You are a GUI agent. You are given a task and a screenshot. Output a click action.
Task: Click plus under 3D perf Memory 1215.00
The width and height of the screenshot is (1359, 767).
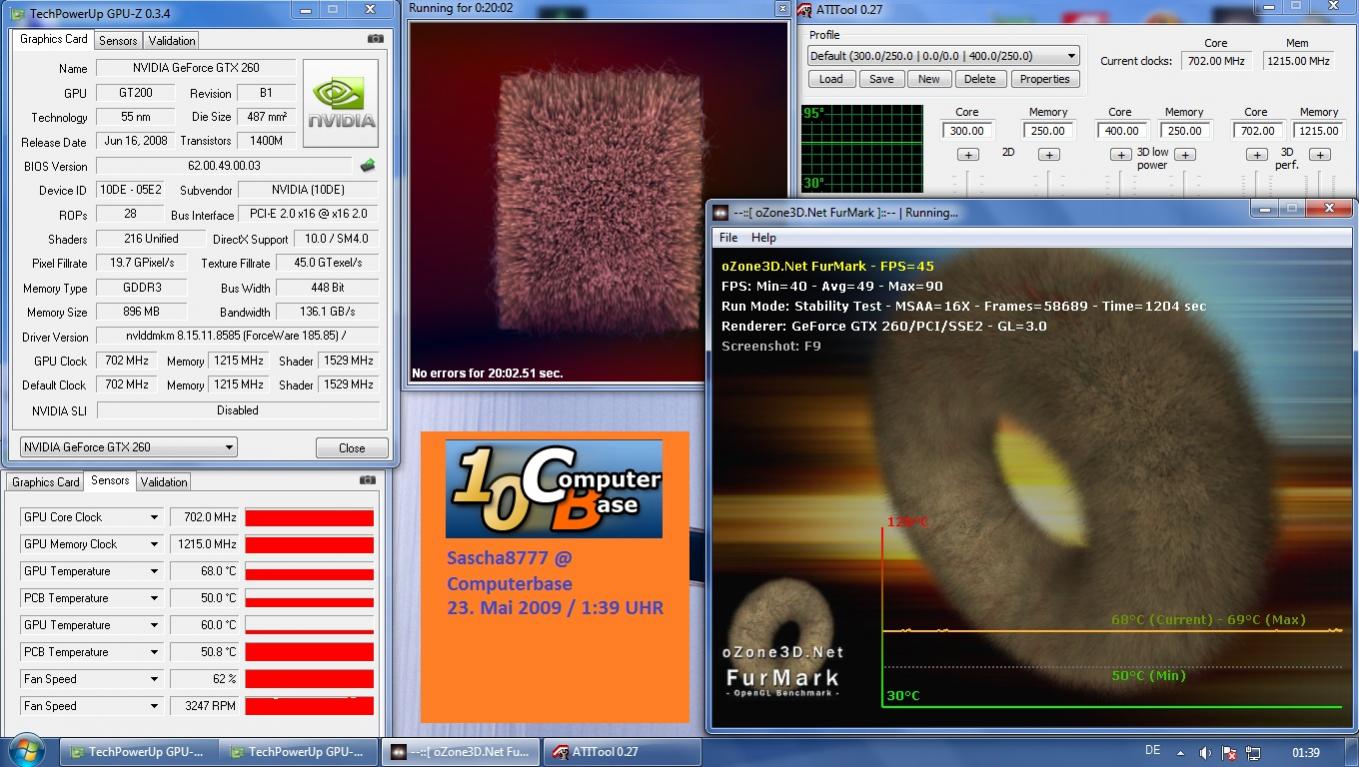tap(1319, 154)
